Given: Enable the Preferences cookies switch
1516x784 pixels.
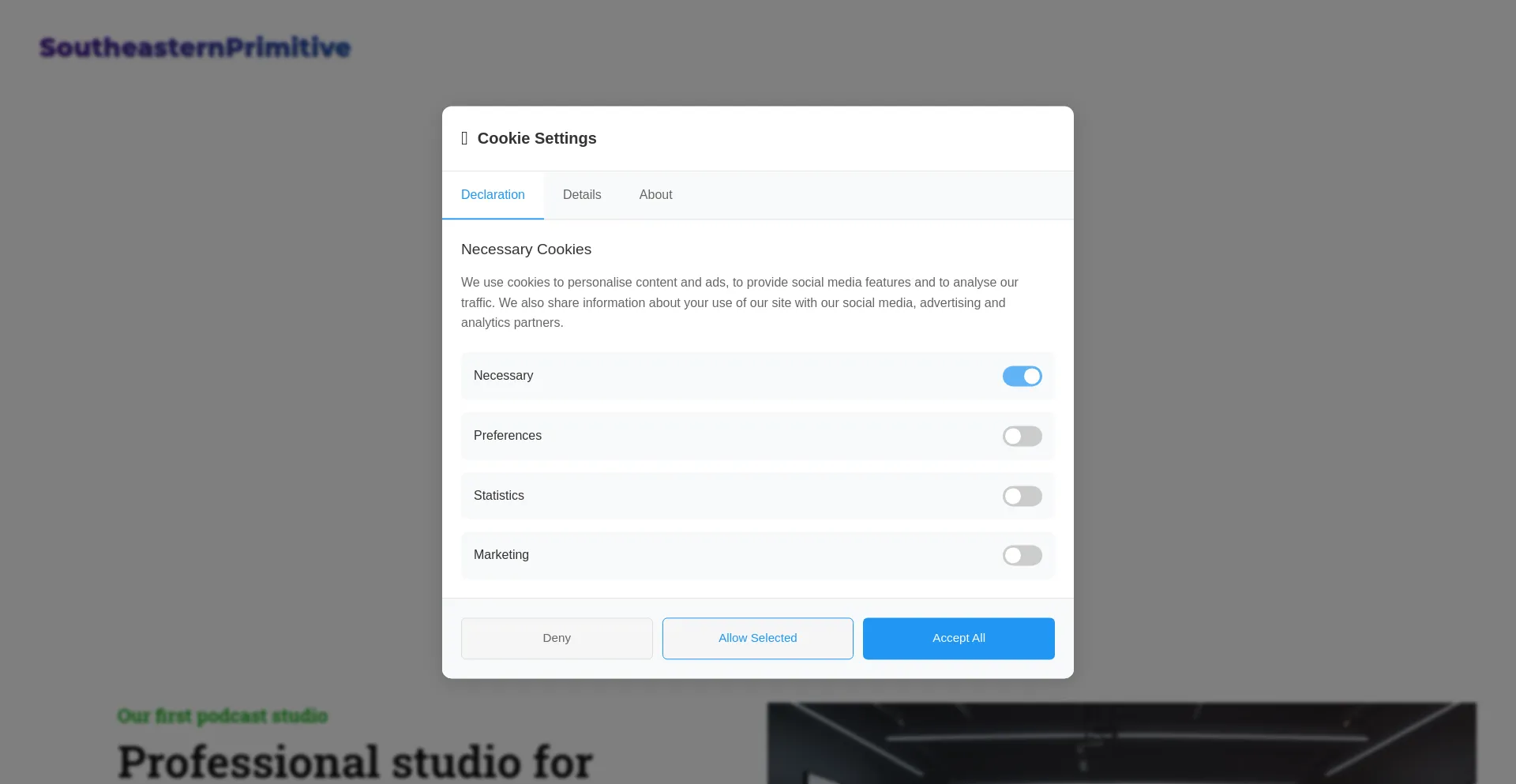Looking at the screenshot, I should click(1022, 436).
